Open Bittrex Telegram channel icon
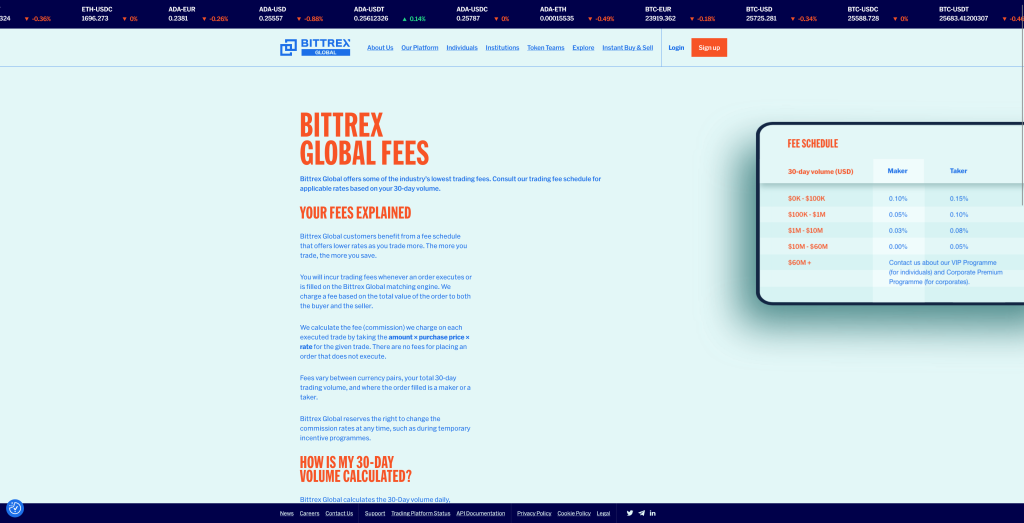Image resolution: width=1024 pixels, height=523 pixels. (641, 513)
